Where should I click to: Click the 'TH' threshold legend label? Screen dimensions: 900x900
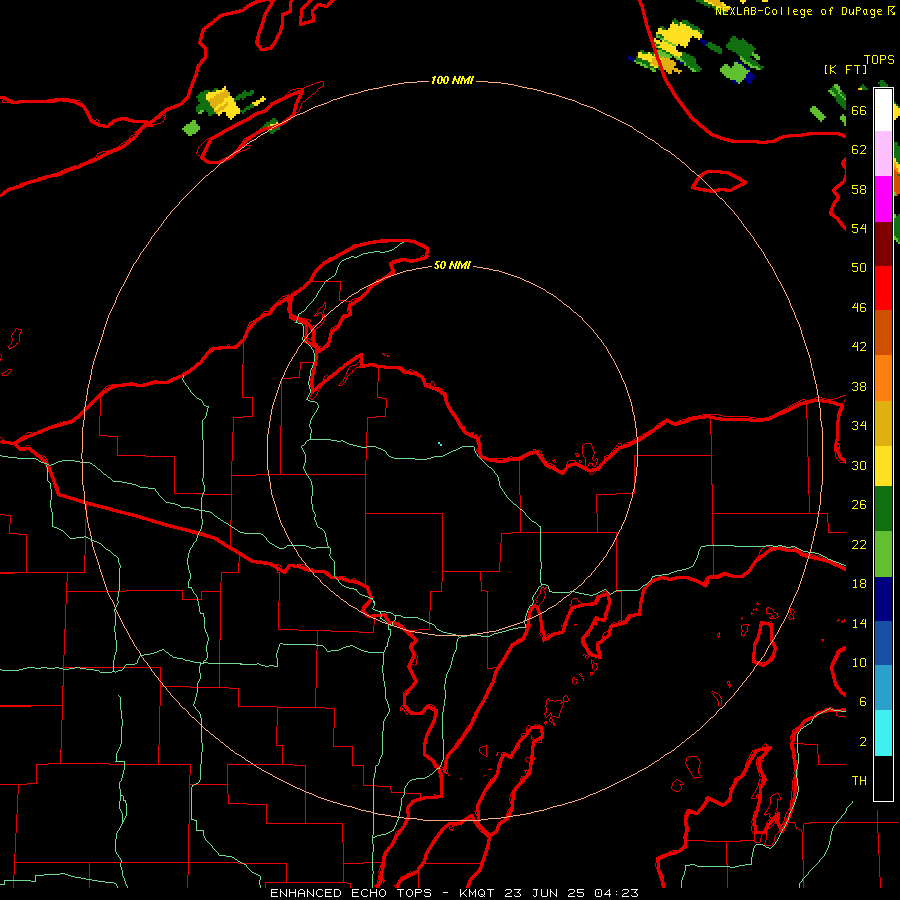click(859, 781)
